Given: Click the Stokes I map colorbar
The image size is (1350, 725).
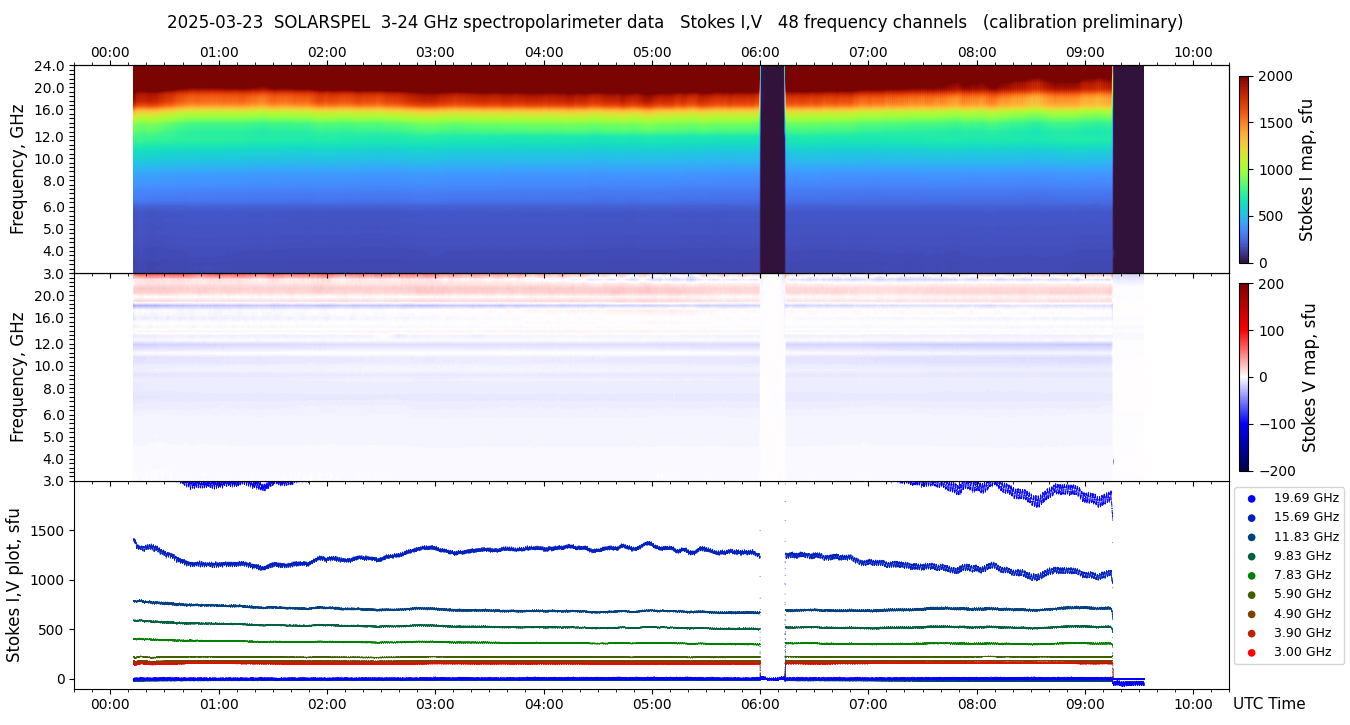Looking at the screenshot, I should (1244, 169).
